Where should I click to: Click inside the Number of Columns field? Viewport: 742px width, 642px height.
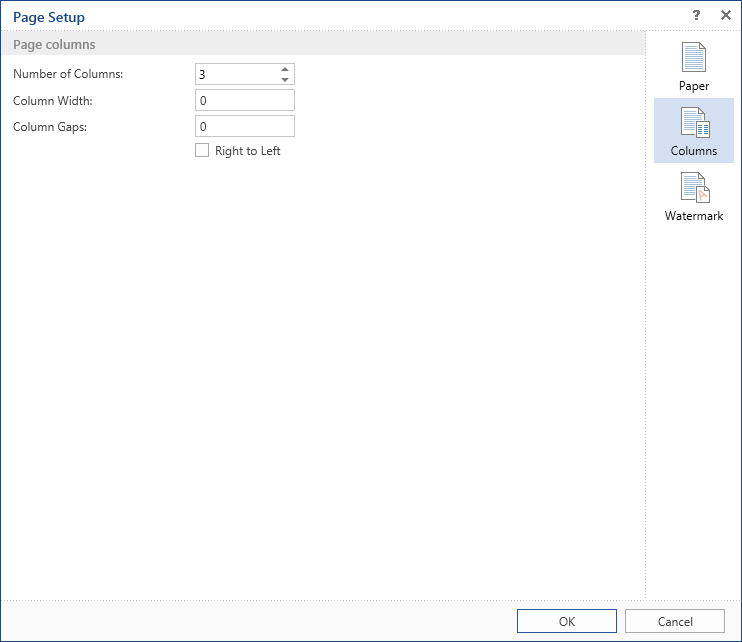coord(235,75)
